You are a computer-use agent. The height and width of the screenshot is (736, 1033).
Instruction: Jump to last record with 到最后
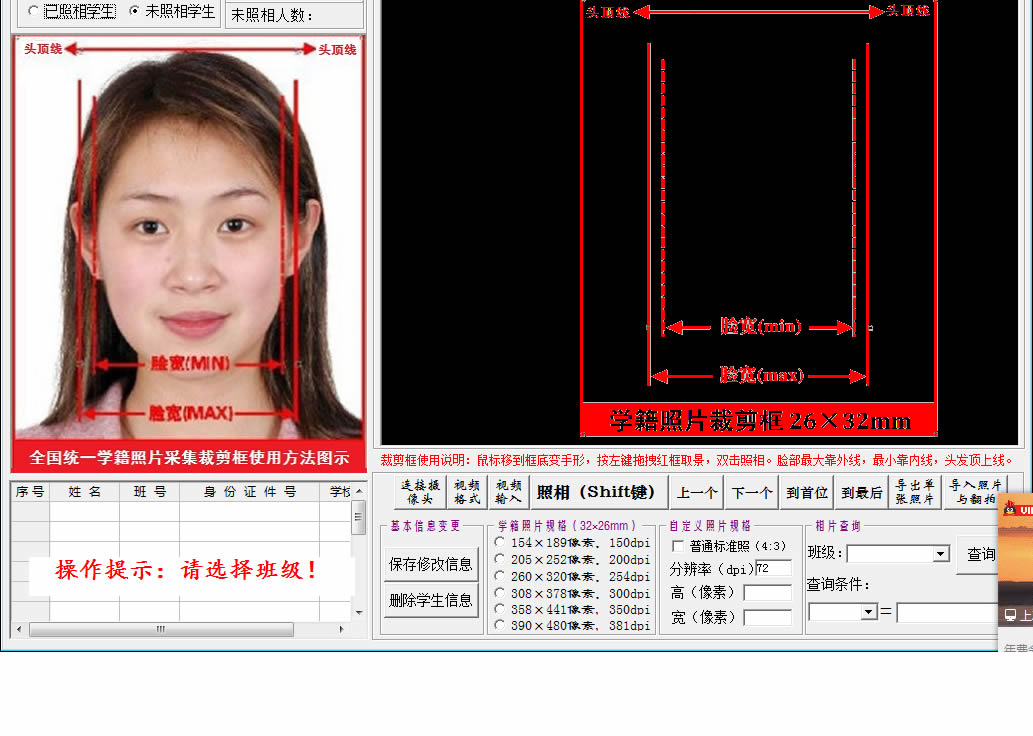[862, 492]
